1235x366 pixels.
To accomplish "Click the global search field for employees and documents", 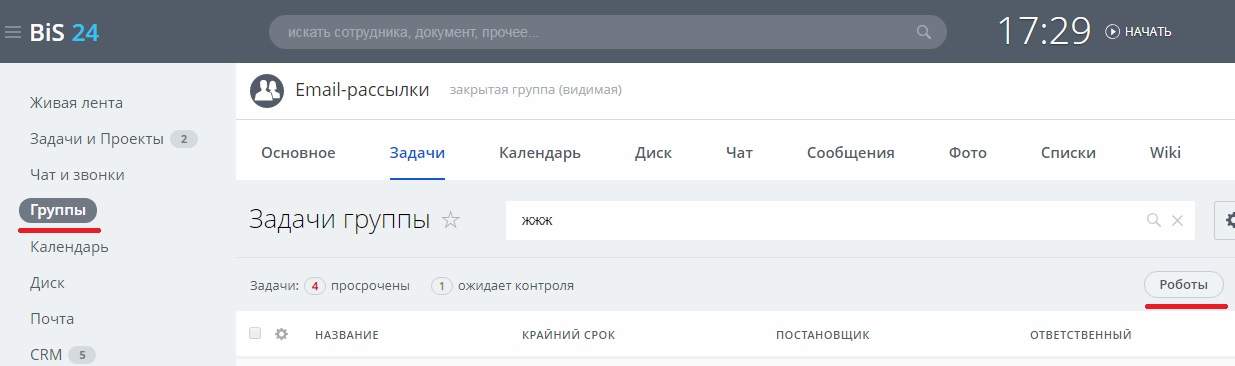I will [x=607, y=32].
